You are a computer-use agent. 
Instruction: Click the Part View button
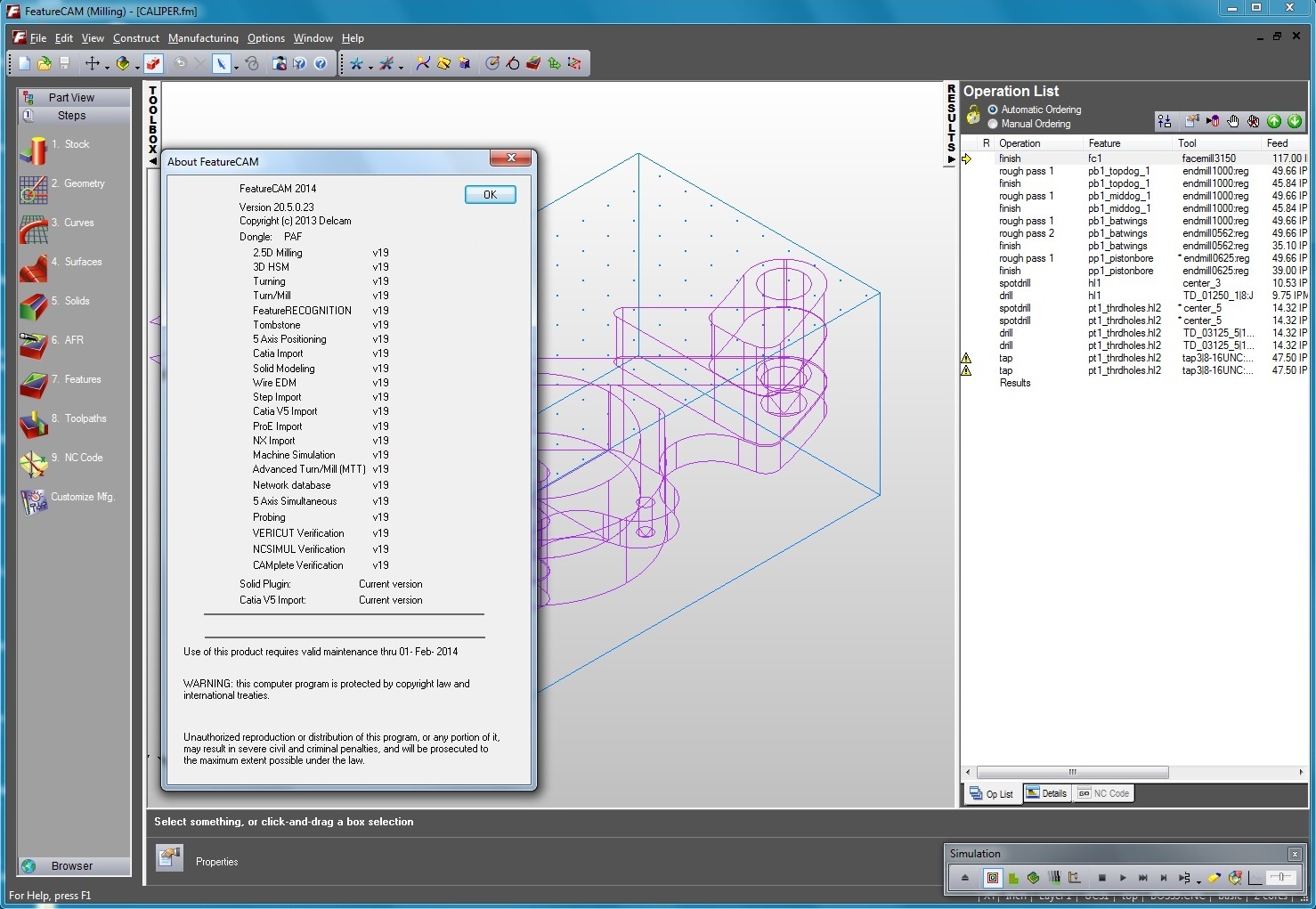tap(72, 98)
